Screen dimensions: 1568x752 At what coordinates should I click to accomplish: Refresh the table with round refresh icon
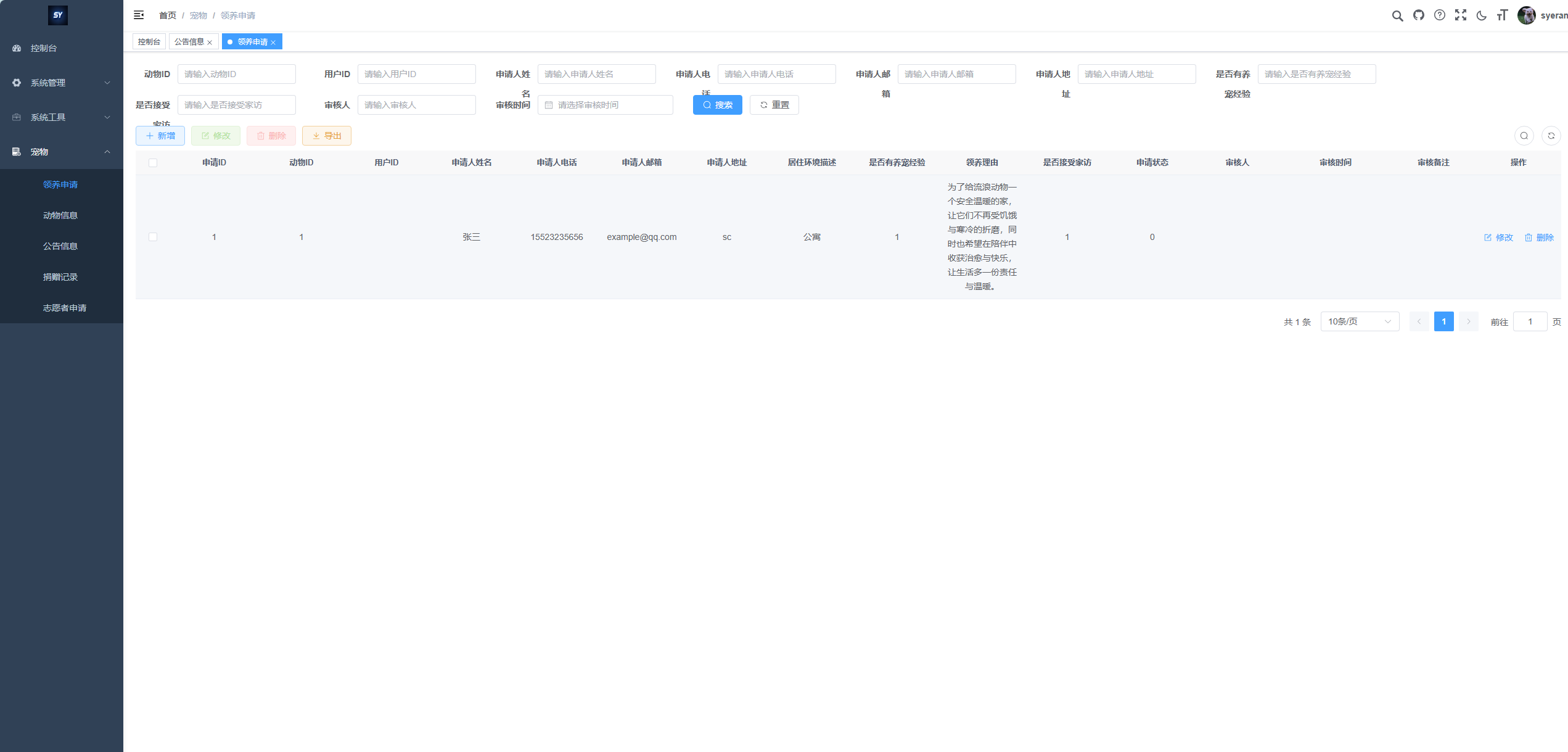pyautogui.click(x=1551, y=136)
